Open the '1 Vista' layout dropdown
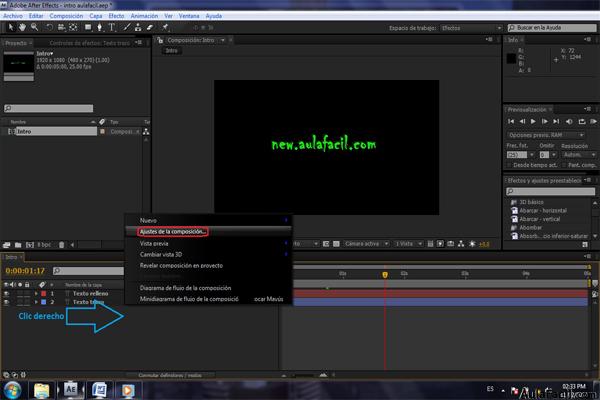The height and width of the screenshot is (400, 600). coord(408,244)
